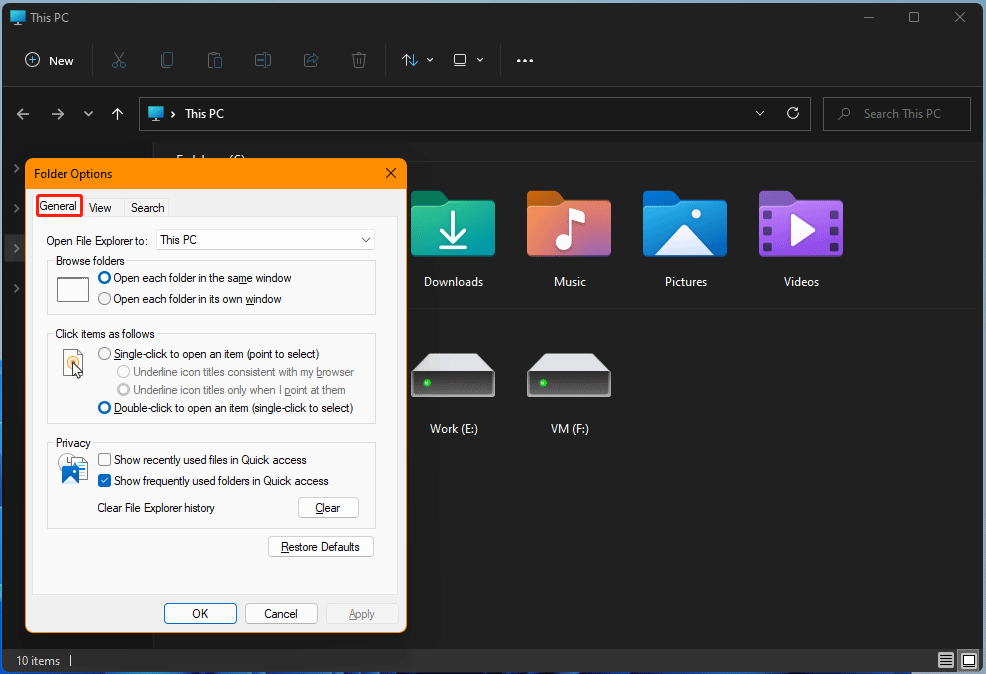The width and height of the screenshot is (986, 674).
Task: Click the Share icon in the toolbar
Action: coord(310,60)
